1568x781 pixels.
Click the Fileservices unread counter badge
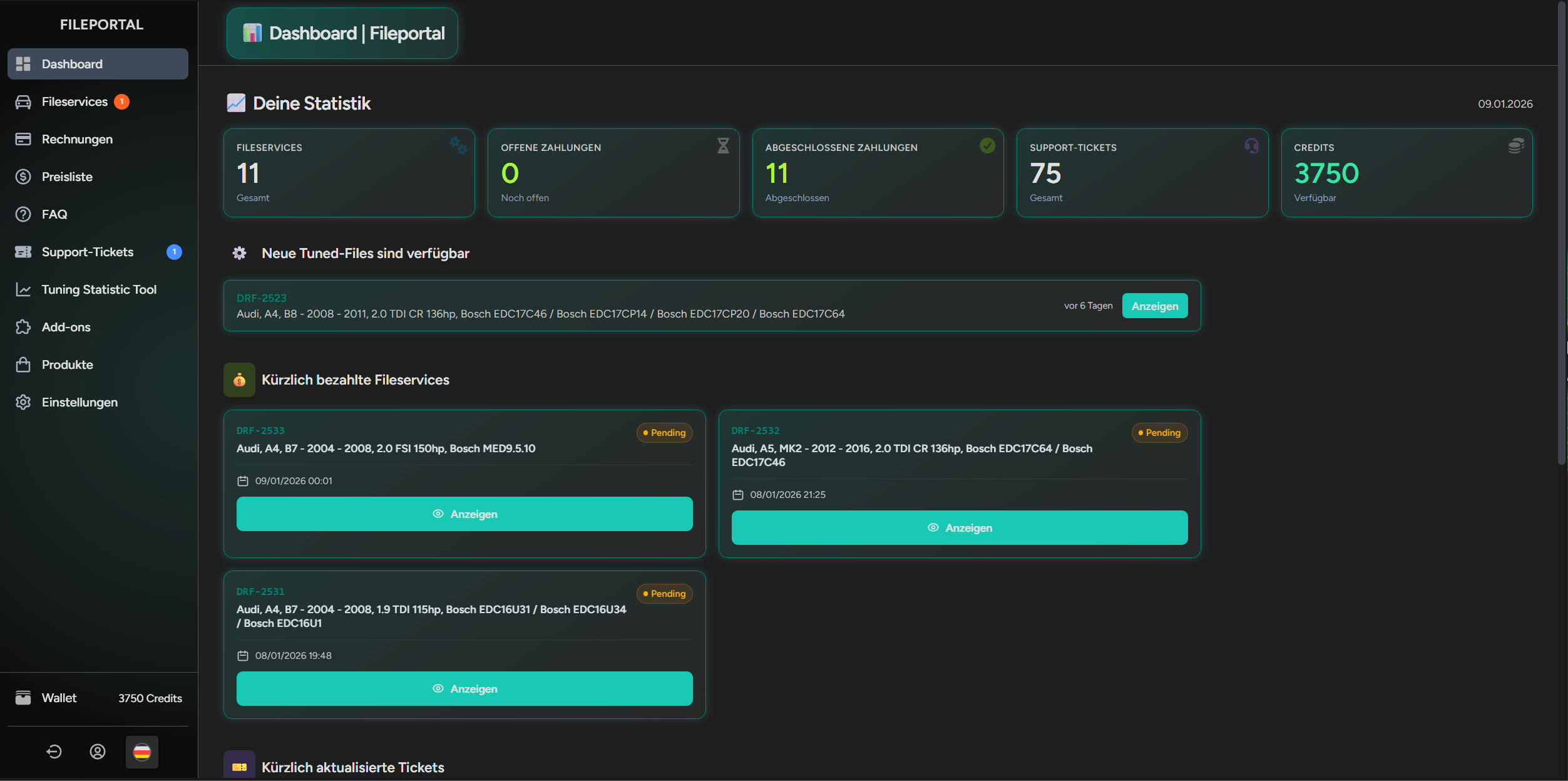(x=121, y=101)
